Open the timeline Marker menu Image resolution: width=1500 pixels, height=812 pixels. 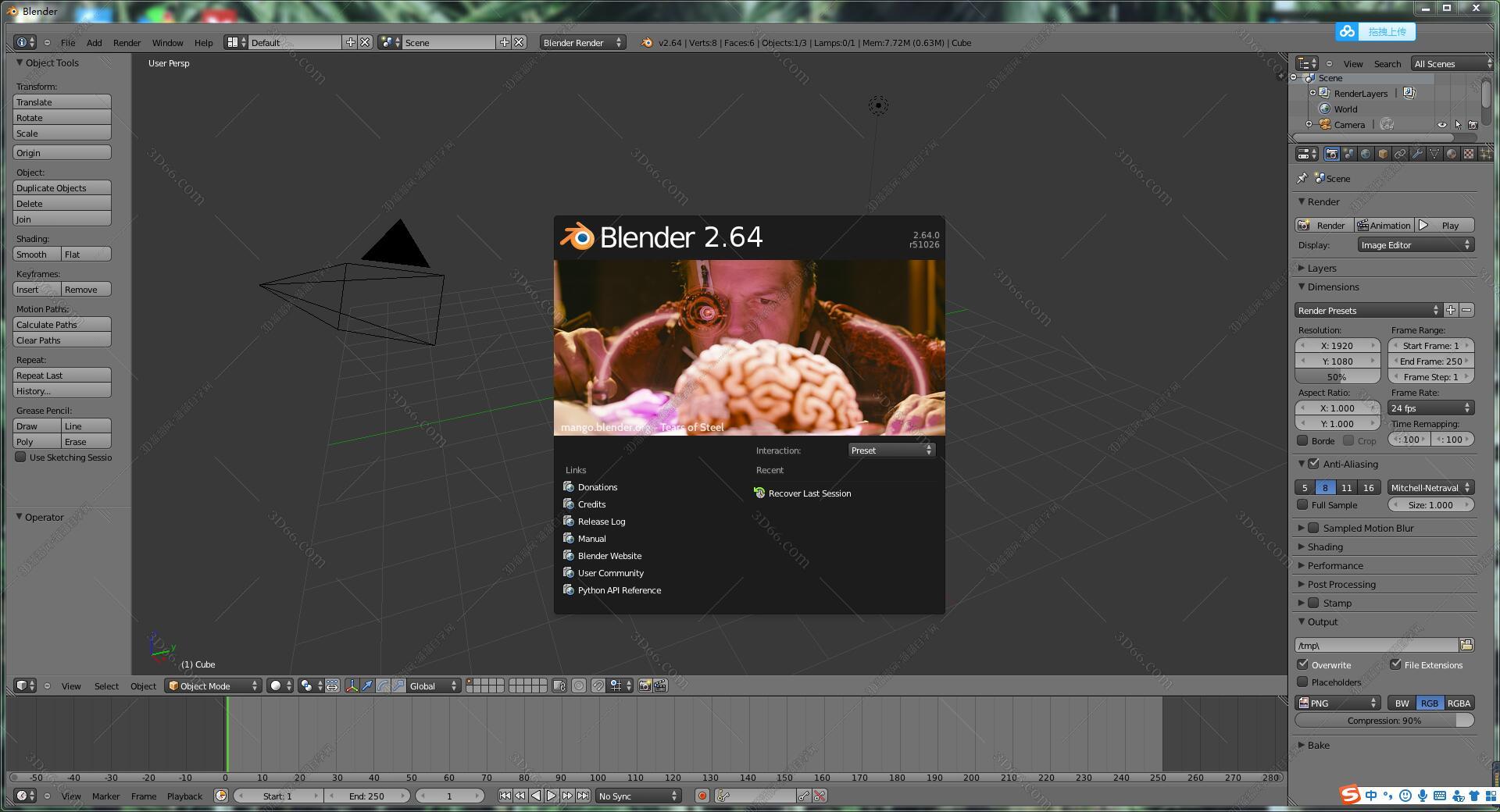(x=105, y=796)
